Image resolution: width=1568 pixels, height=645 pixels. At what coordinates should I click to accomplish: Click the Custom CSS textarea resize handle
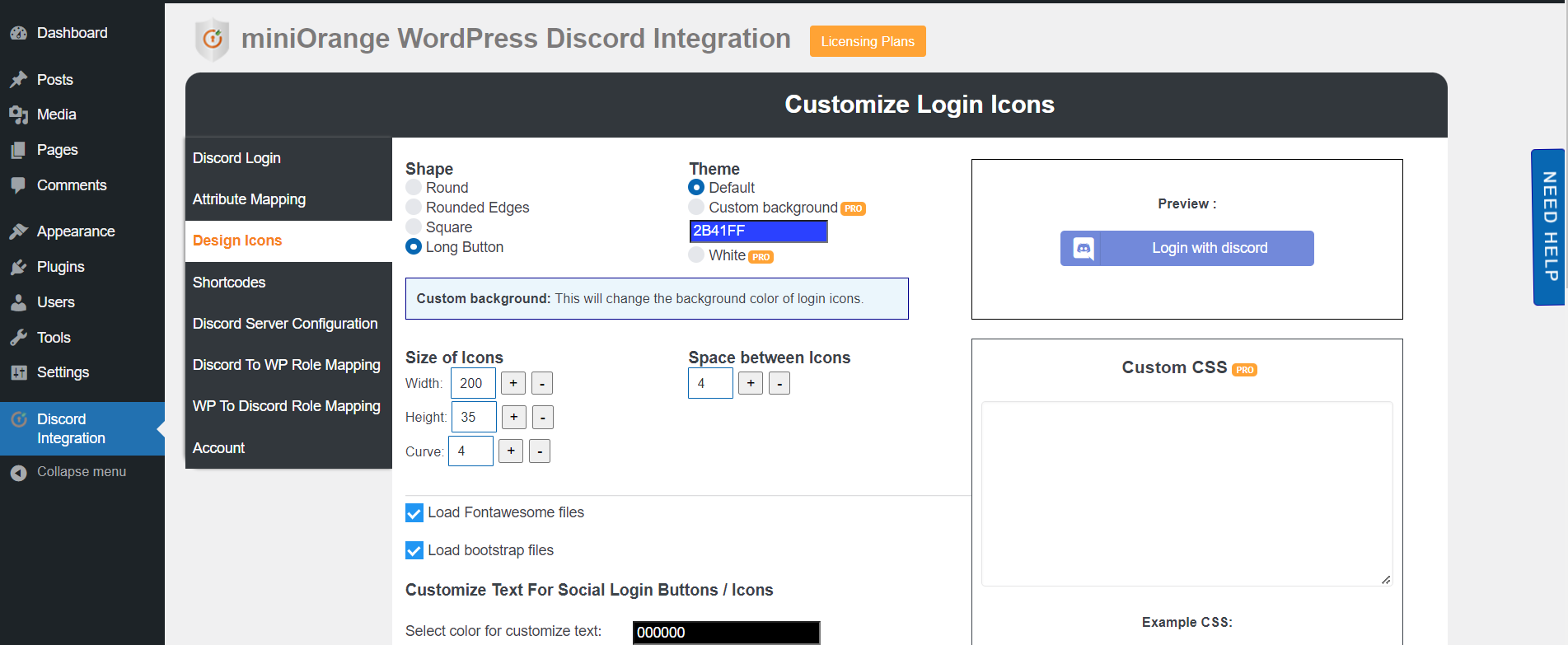1386,580
